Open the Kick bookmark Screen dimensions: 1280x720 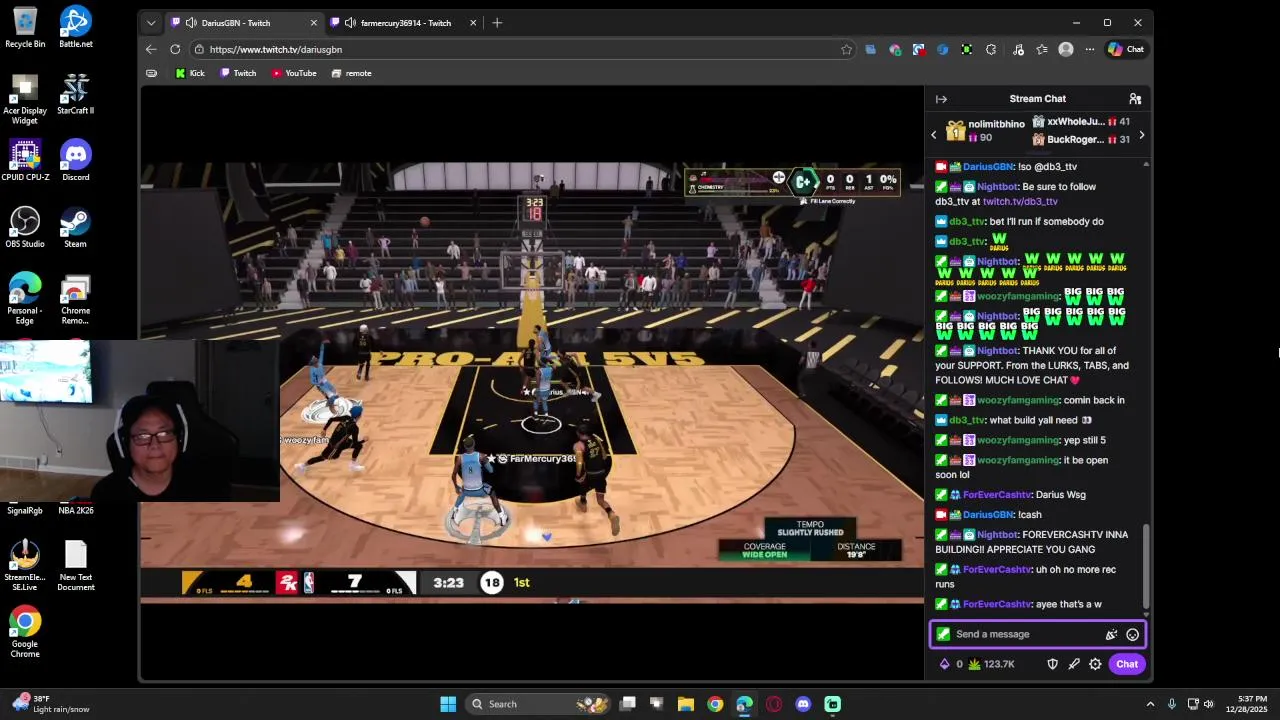[x=190, y=73]
